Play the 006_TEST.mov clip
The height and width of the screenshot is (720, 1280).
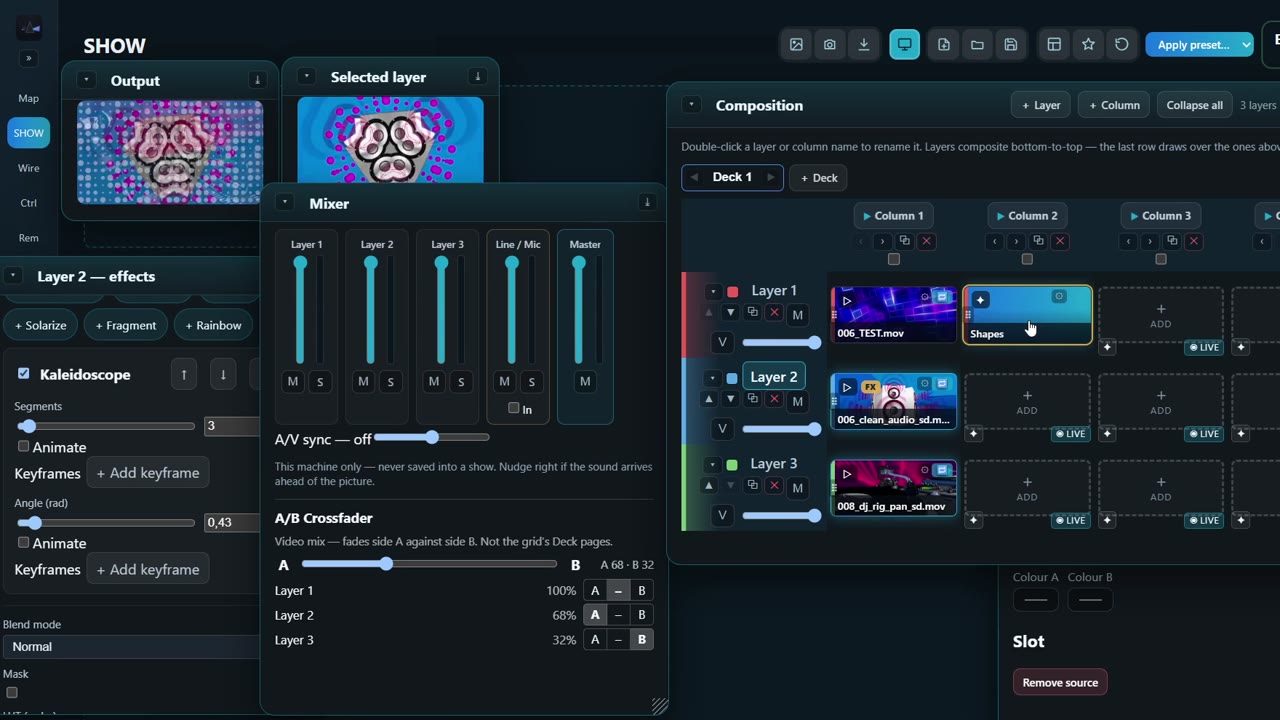[847, 300]
